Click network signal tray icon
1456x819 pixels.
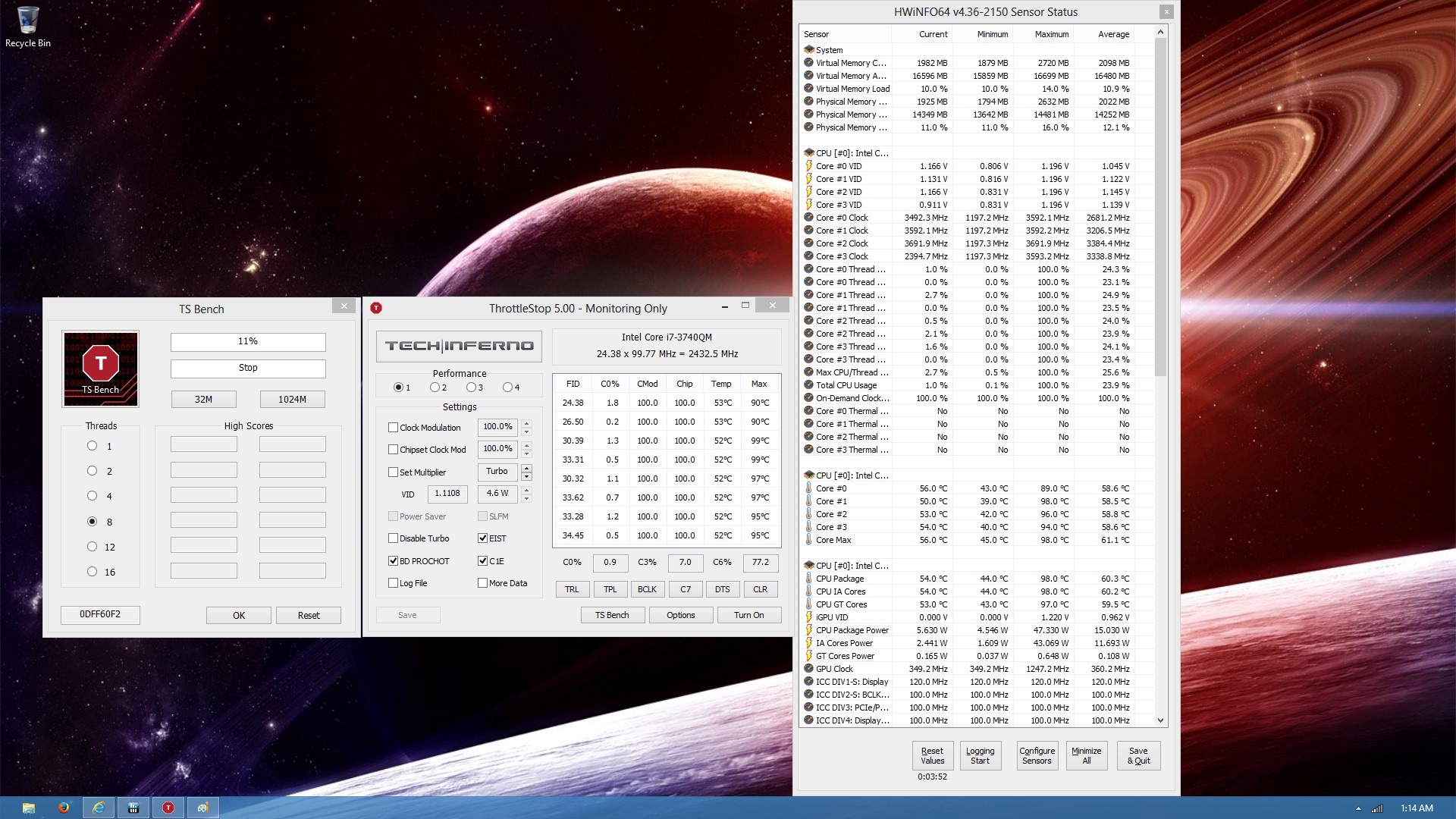point(1377,808)
